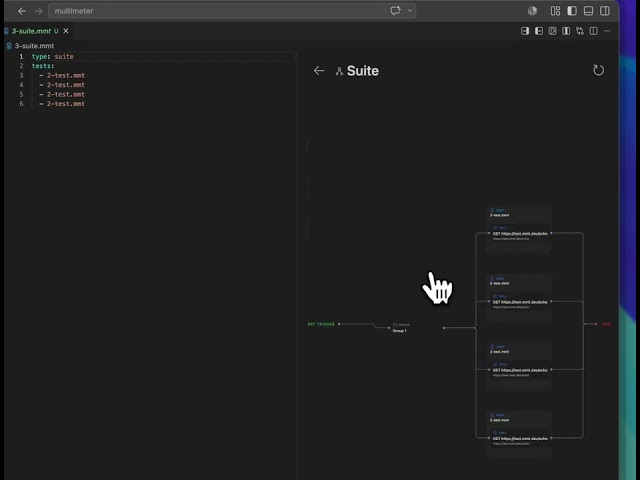This screenshot has width=640, height=480.
Task: Click '- 2-test.mmt' on code line 4
Action: click(62, 85)
